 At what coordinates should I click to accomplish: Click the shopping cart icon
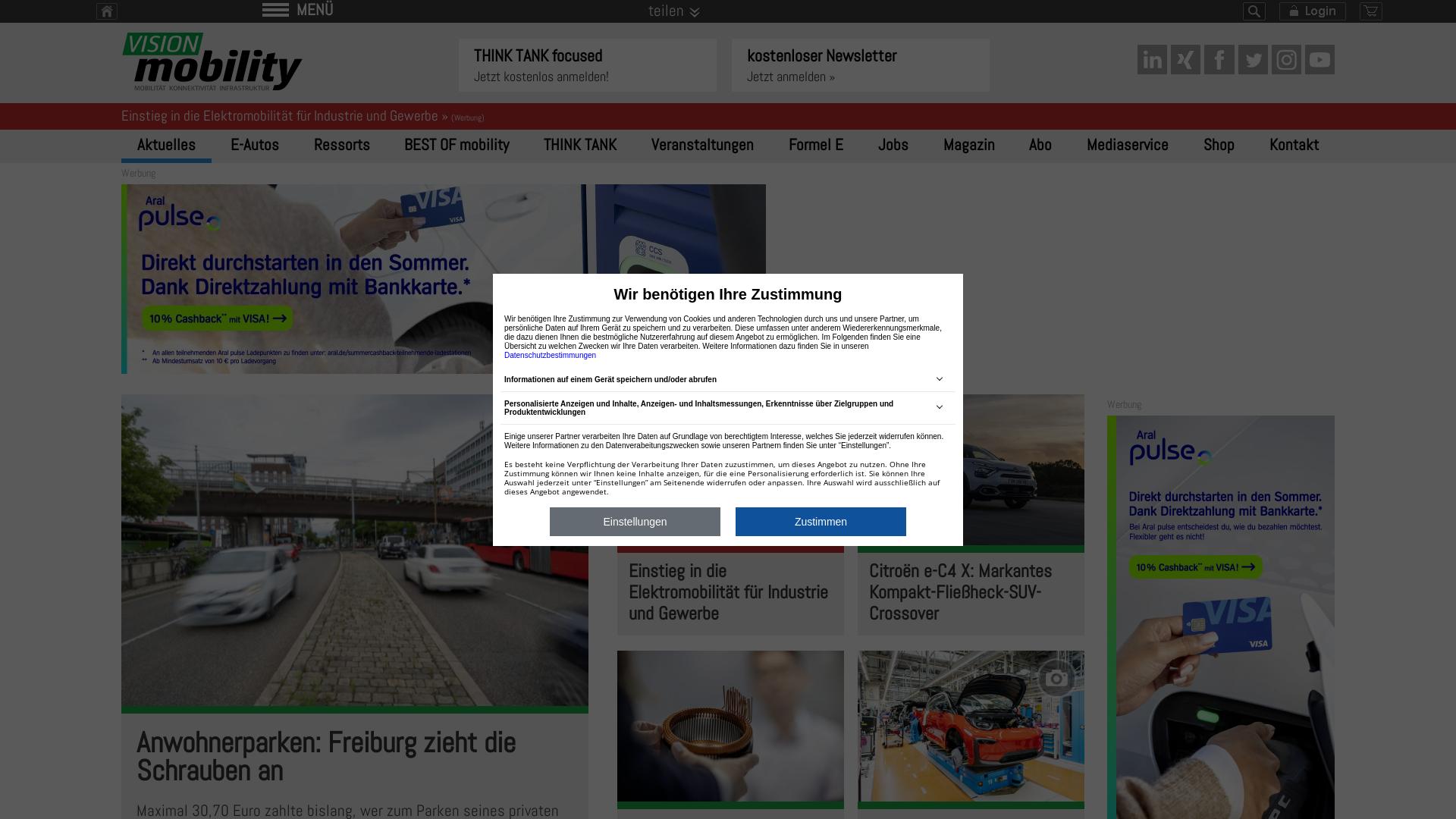pyautogui.click(x=1371, y=11)
